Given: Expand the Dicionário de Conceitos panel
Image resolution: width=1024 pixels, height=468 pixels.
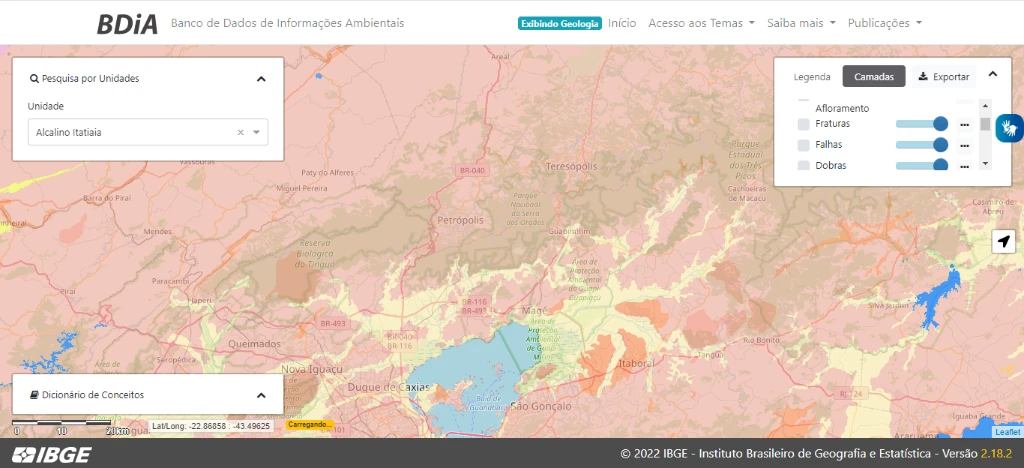Looking at the screenshot, I should [x=261, y=396].
